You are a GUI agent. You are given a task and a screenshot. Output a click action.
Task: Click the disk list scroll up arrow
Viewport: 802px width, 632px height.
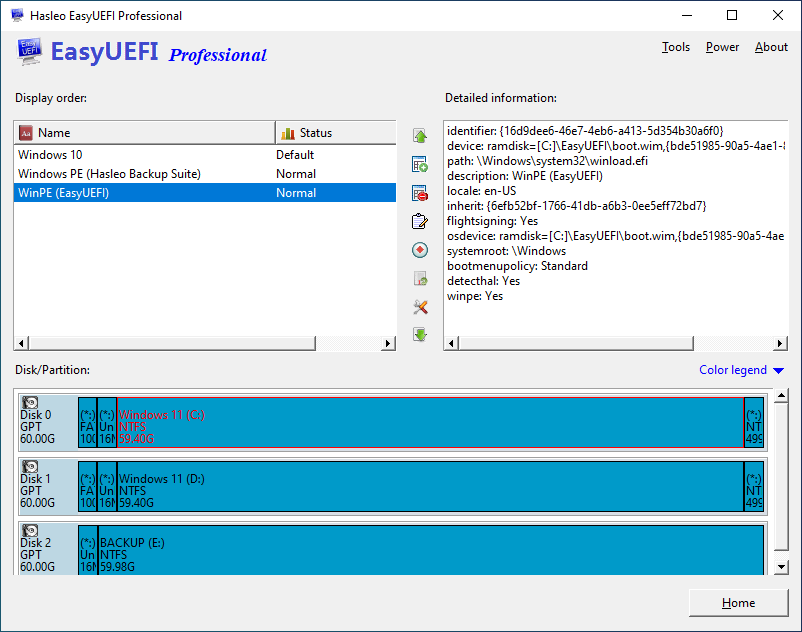(781, 395)
